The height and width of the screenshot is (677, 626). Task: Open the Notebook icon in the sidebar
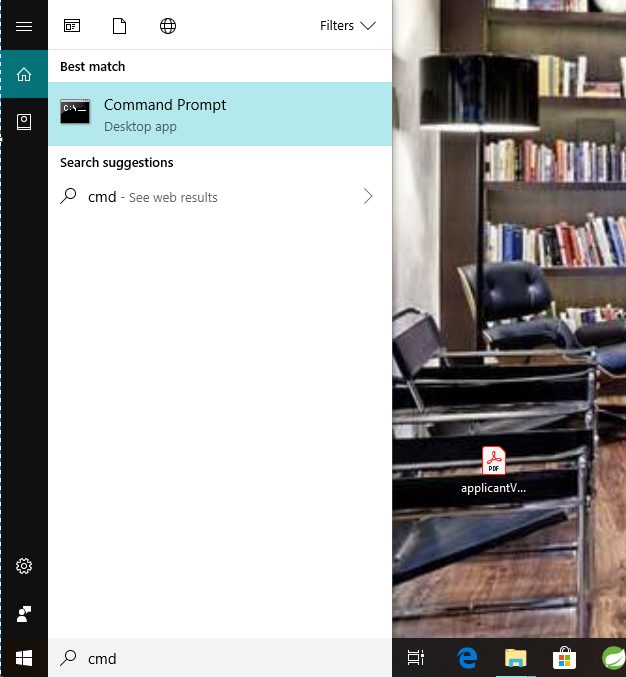coord(24,122)
